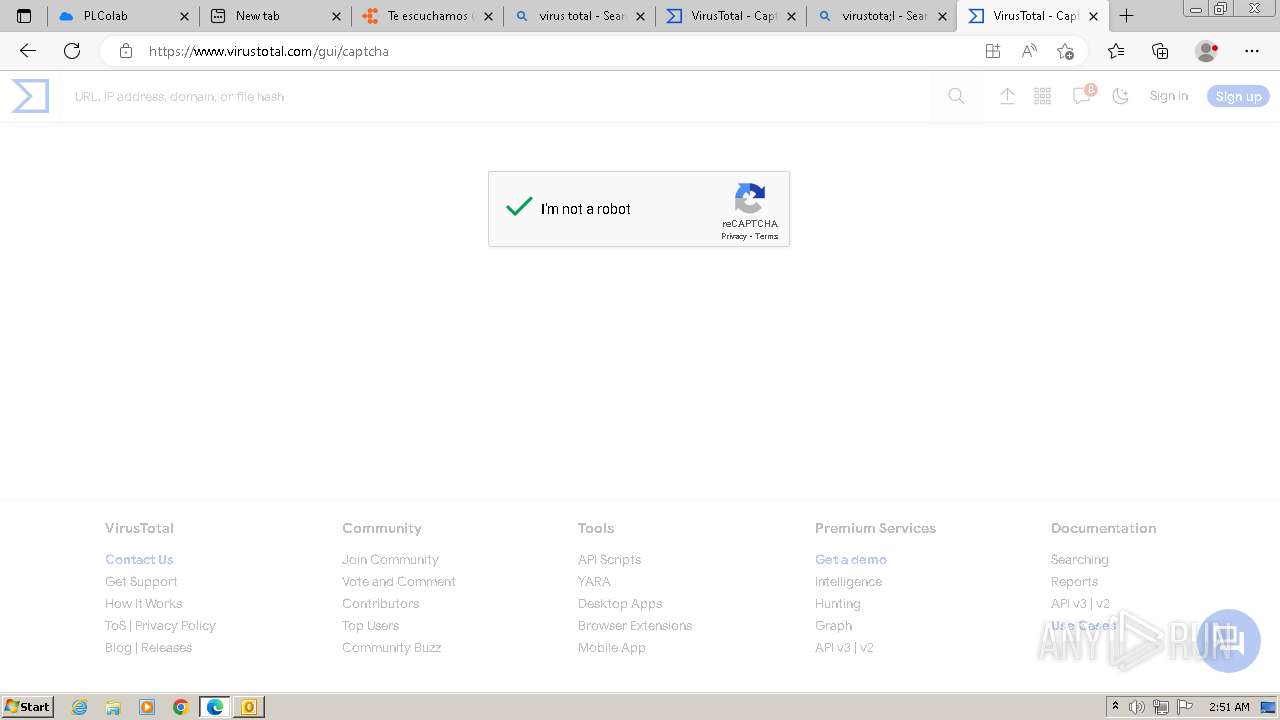Open the notifications chat icon
Image resolution: width=1280 pixels, height=720 pixels.
click(x=1082, y=96)
